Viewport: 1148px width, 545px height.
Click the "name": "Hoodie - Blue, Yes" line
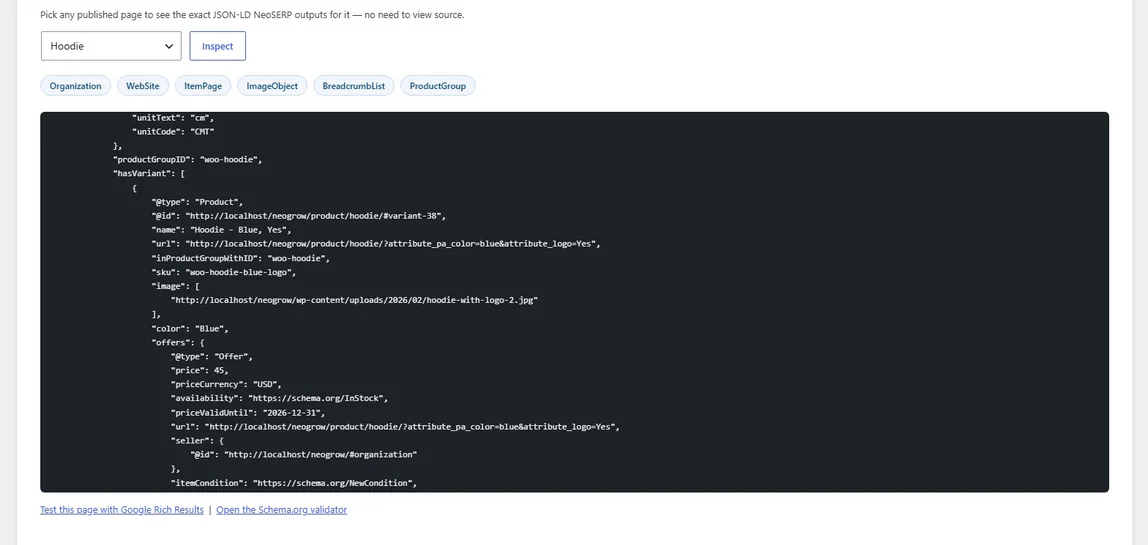click(x=222, y=230)
